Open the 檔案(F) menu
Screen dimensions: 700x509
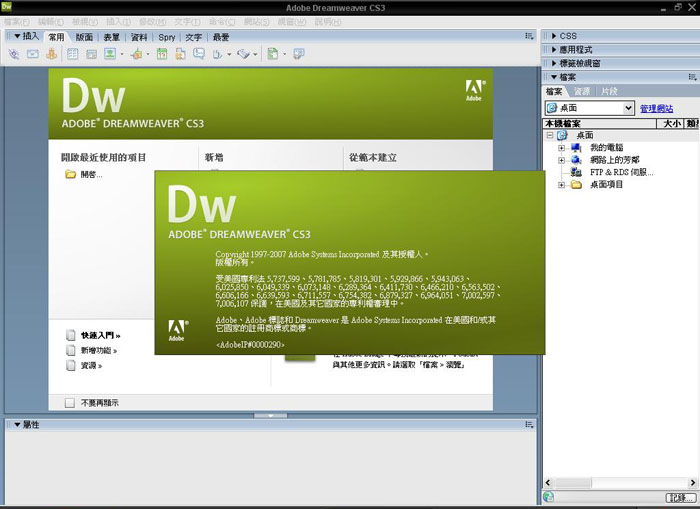(x=17, y=22)
